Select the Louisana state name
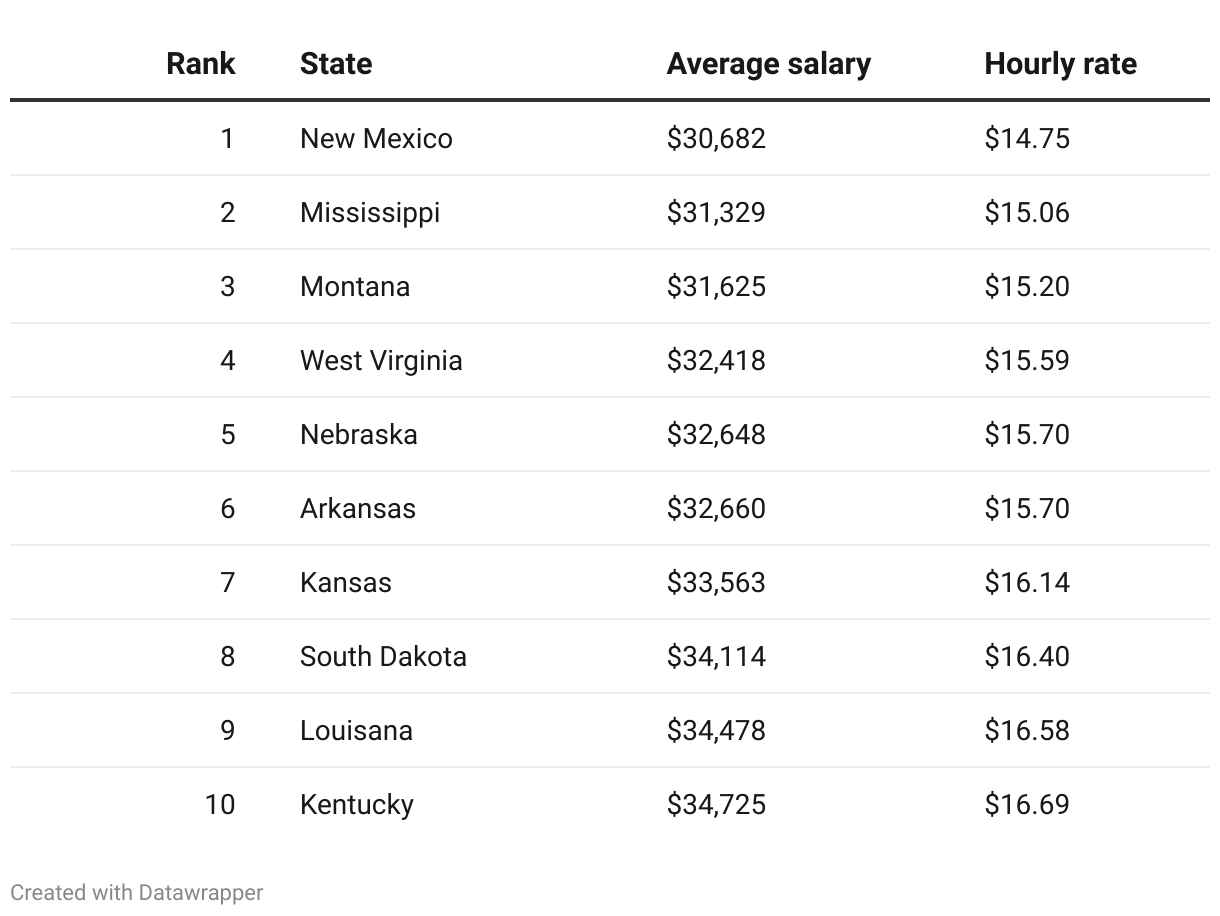Screen dimensions: 1220x916 356,730
